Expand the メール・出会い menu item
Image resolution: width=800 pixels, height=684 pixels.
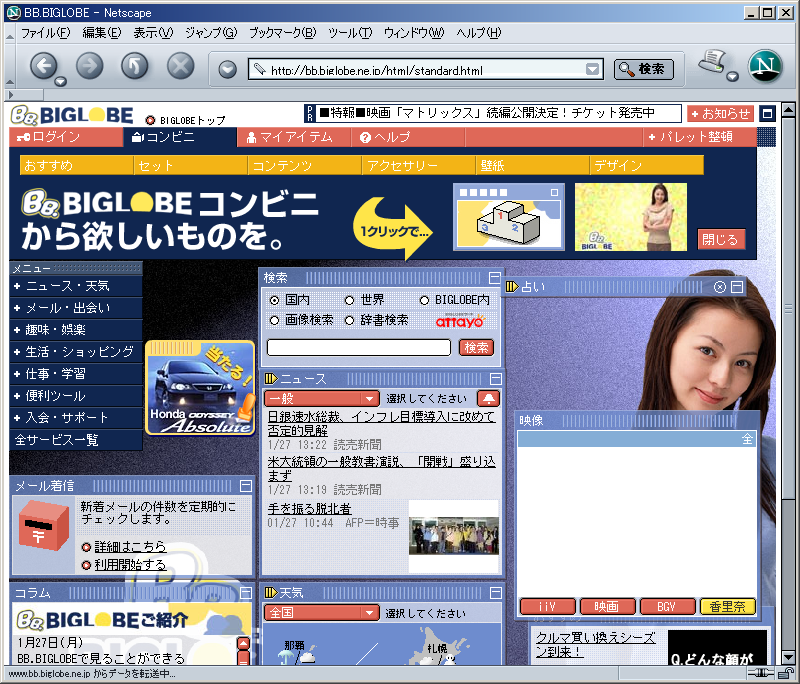coord(76,308)
